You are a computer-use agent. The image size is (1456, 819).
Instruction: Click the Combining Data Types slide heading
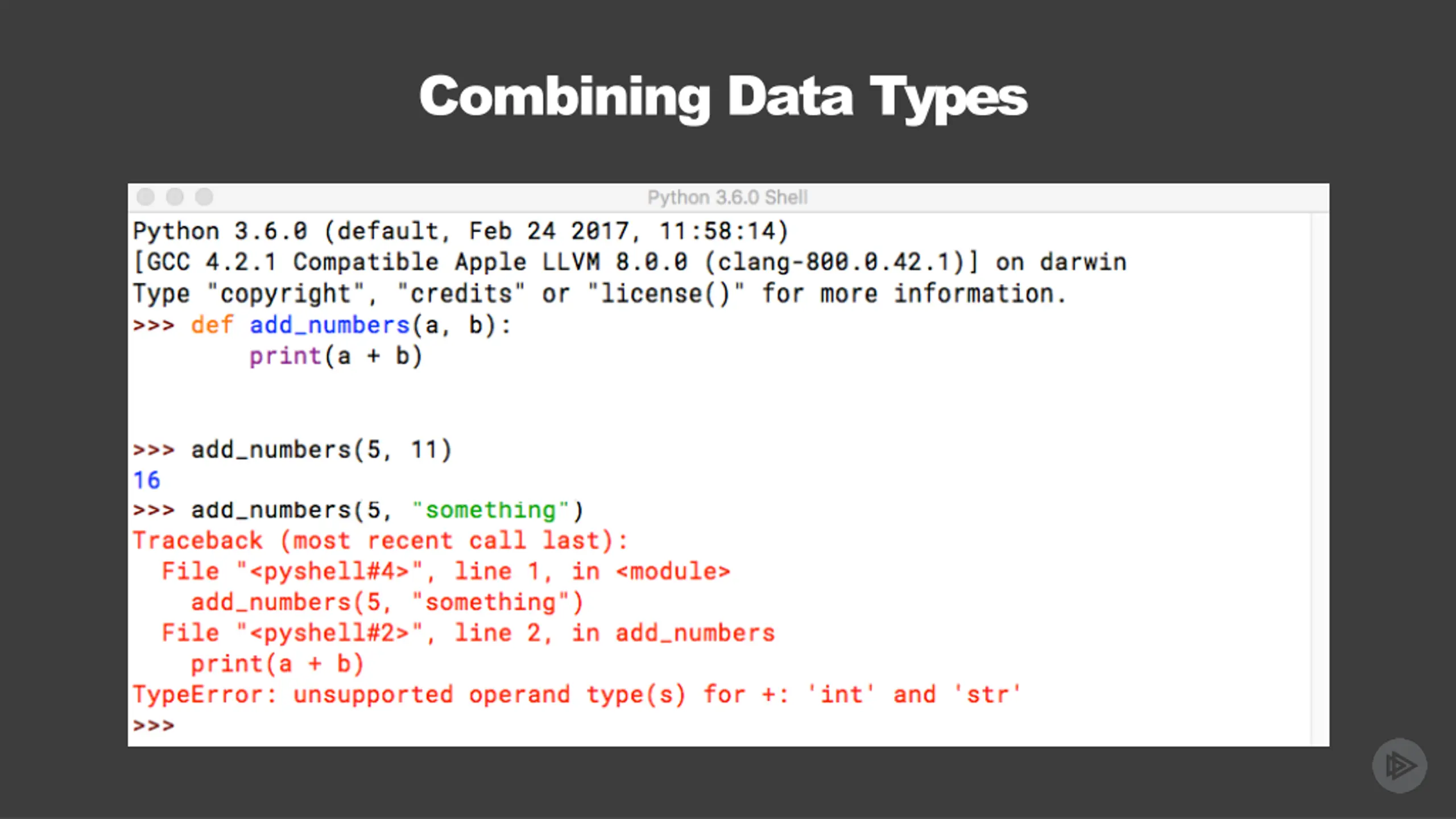point(723,98)
